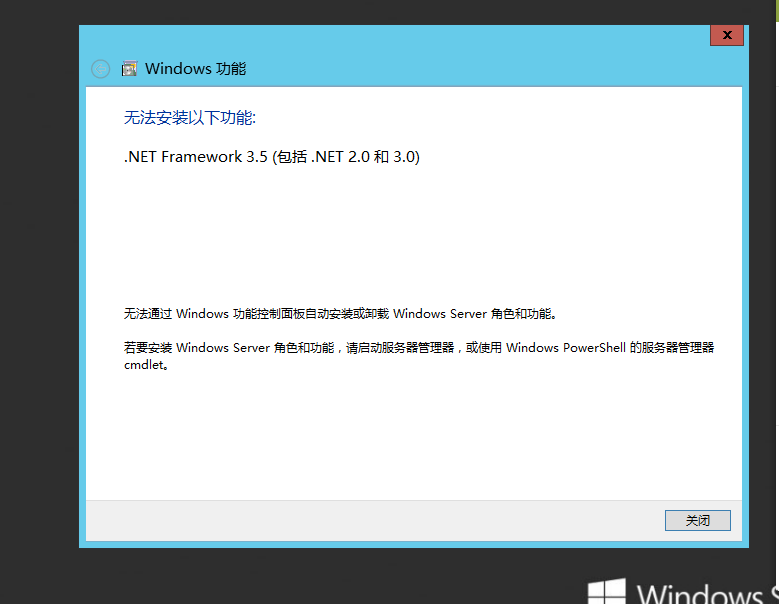This screenshot has width=779, height=604.
Task: Click the 关闭 button
Action: tap(698, 520)
